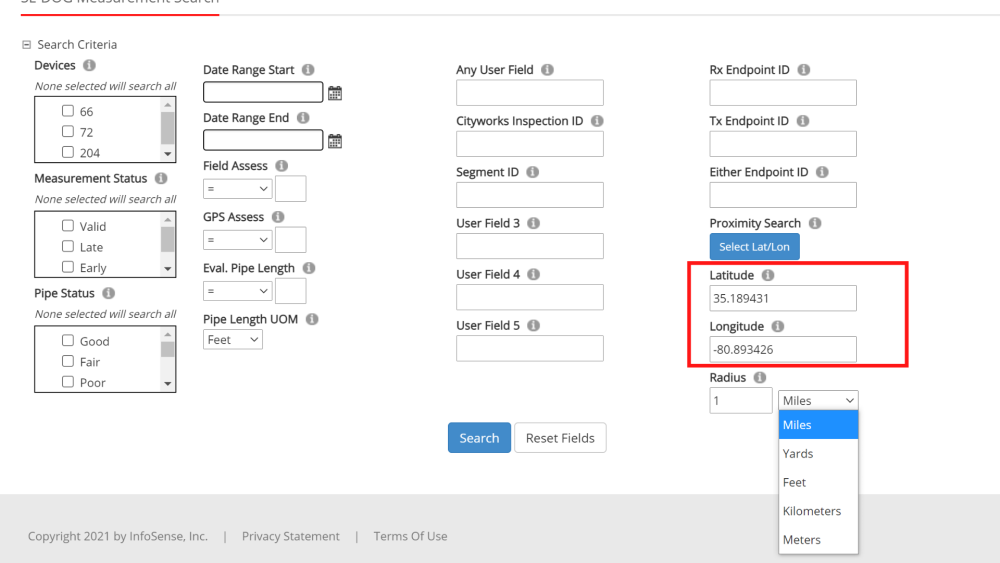Click the Cityworks Inspection ID info icon

pyautogui.click(x=597, y=121)
